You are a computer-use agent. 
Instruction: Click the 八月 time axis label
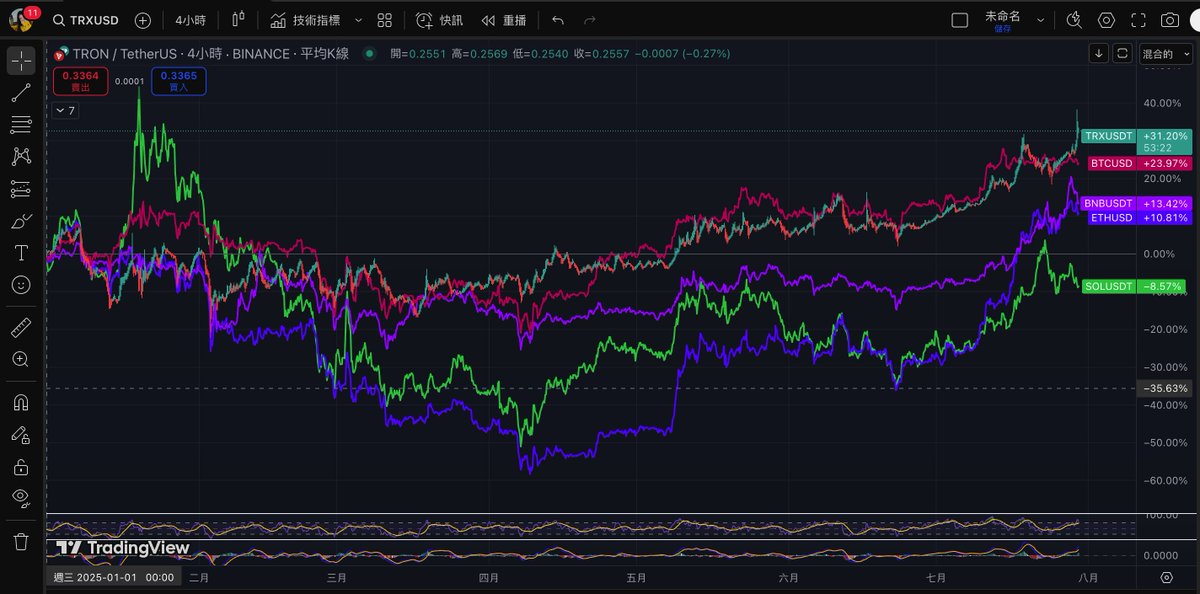(1088, 578)
